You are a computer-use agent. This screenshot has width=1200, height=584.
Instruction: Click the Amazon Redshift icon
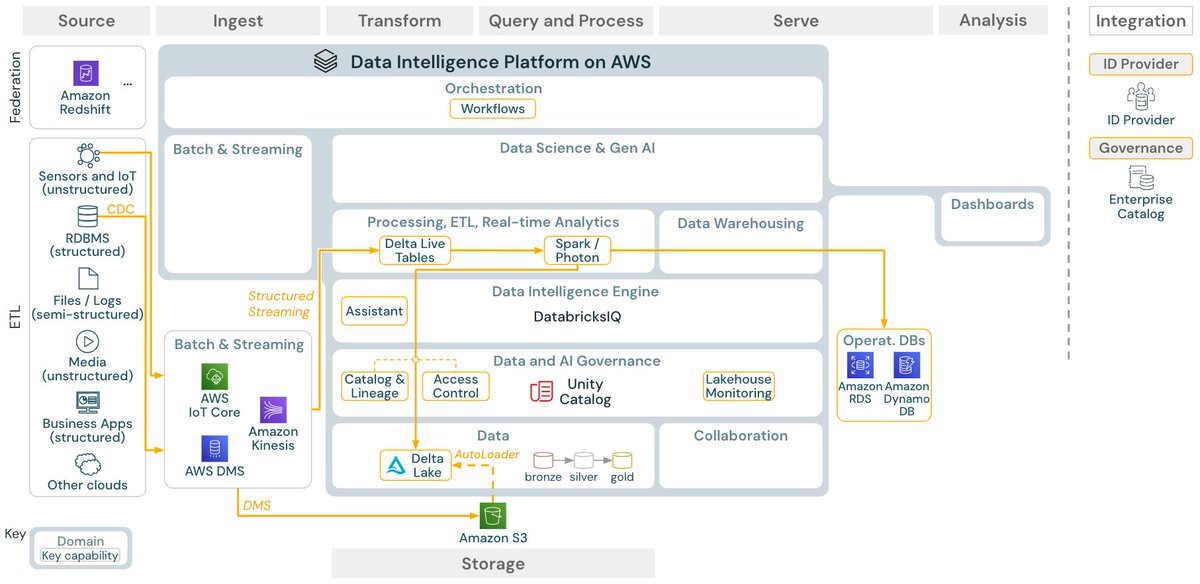tap(86, 74)
